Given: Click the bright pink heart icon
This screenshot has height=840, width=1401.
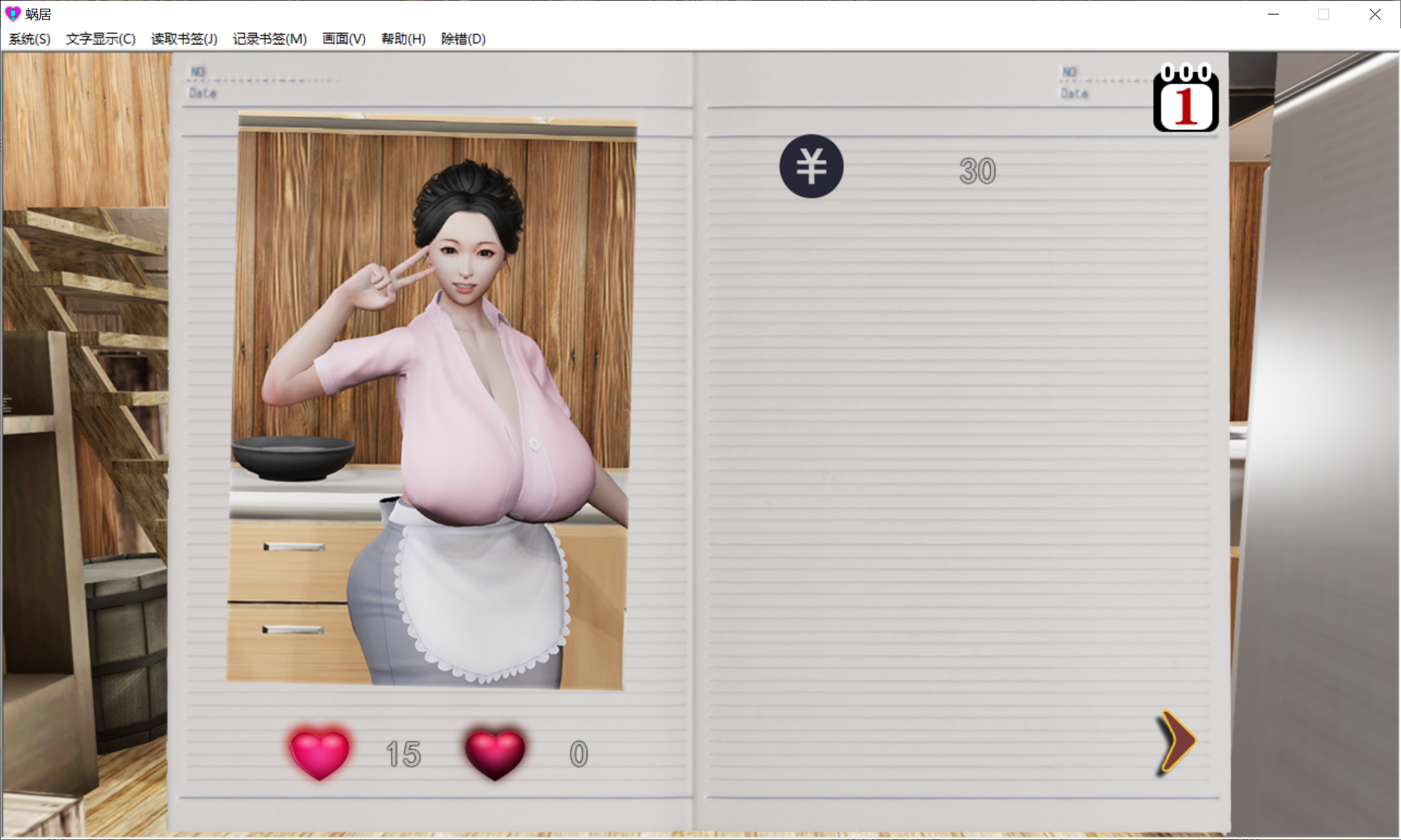Looking at the screenshot, I should click(320, 754).
